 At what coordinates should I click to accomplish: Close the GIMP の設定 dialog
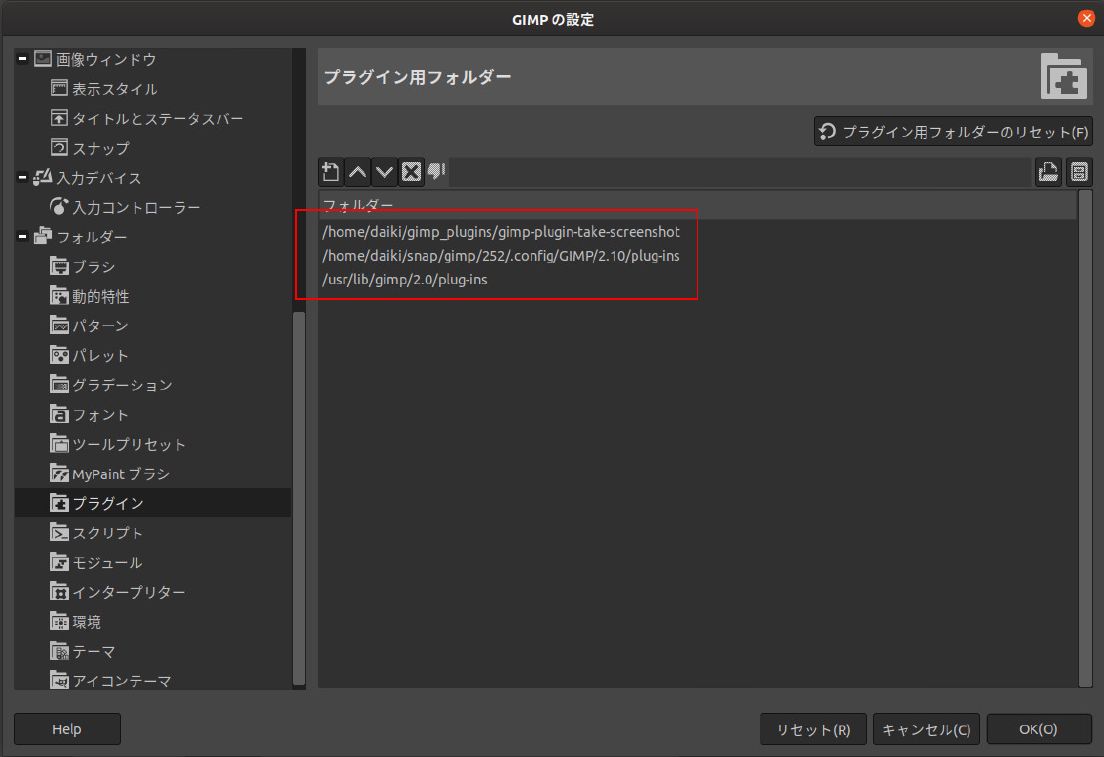tap(1086, 18)
